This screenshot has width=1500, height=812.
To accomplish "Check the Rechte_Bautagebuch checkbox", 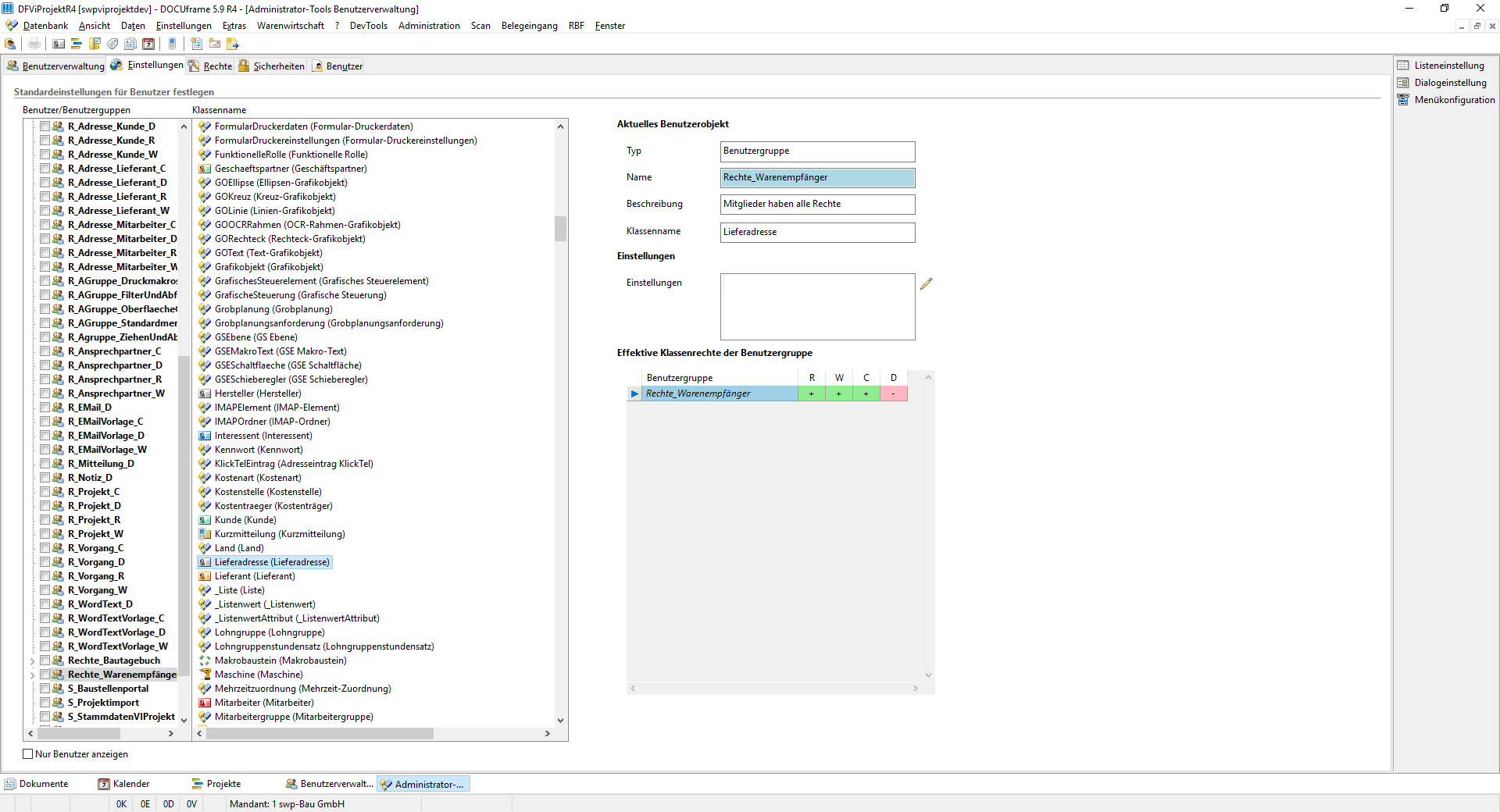I will click(x=45, y=661).
